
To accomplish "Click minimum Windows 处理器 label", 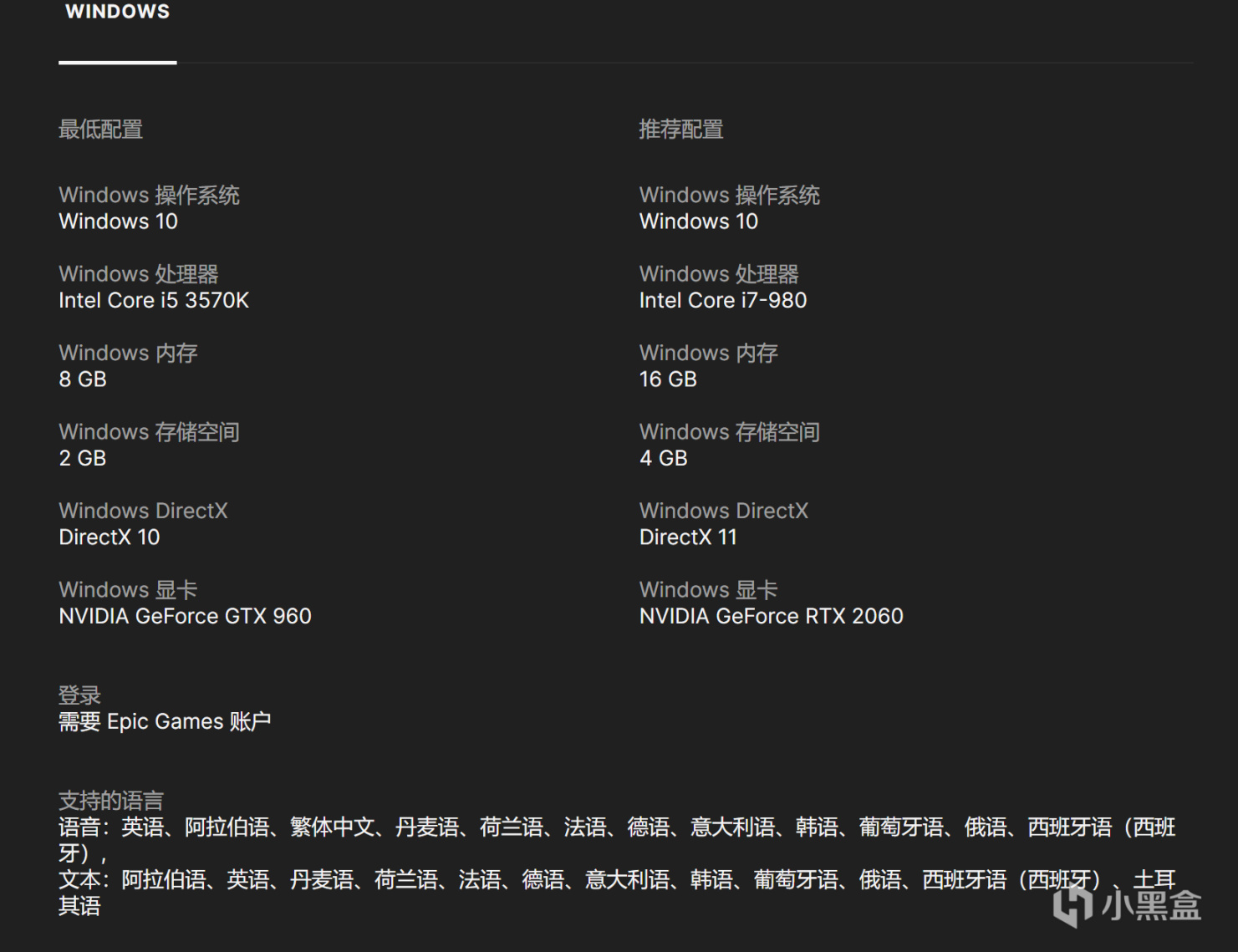I will click(139, 273).
